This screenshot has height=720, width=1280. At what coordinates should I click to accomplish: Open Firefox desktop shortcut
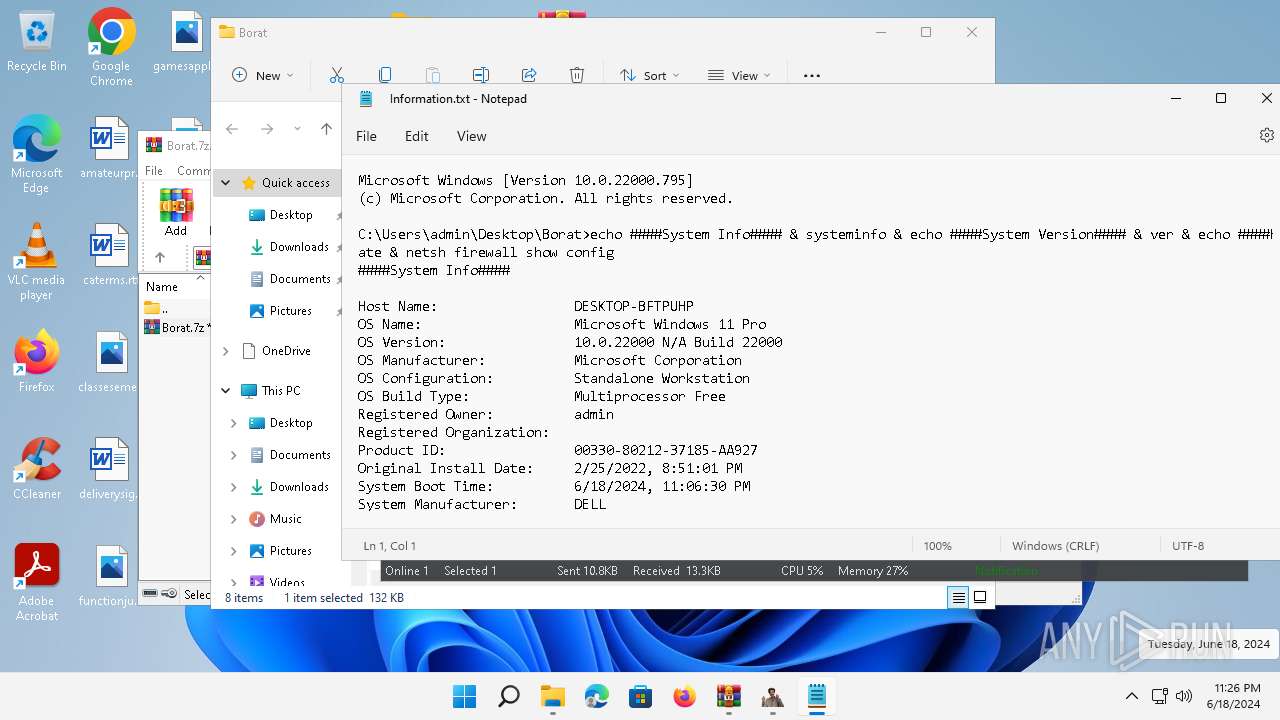coord(37,361)
